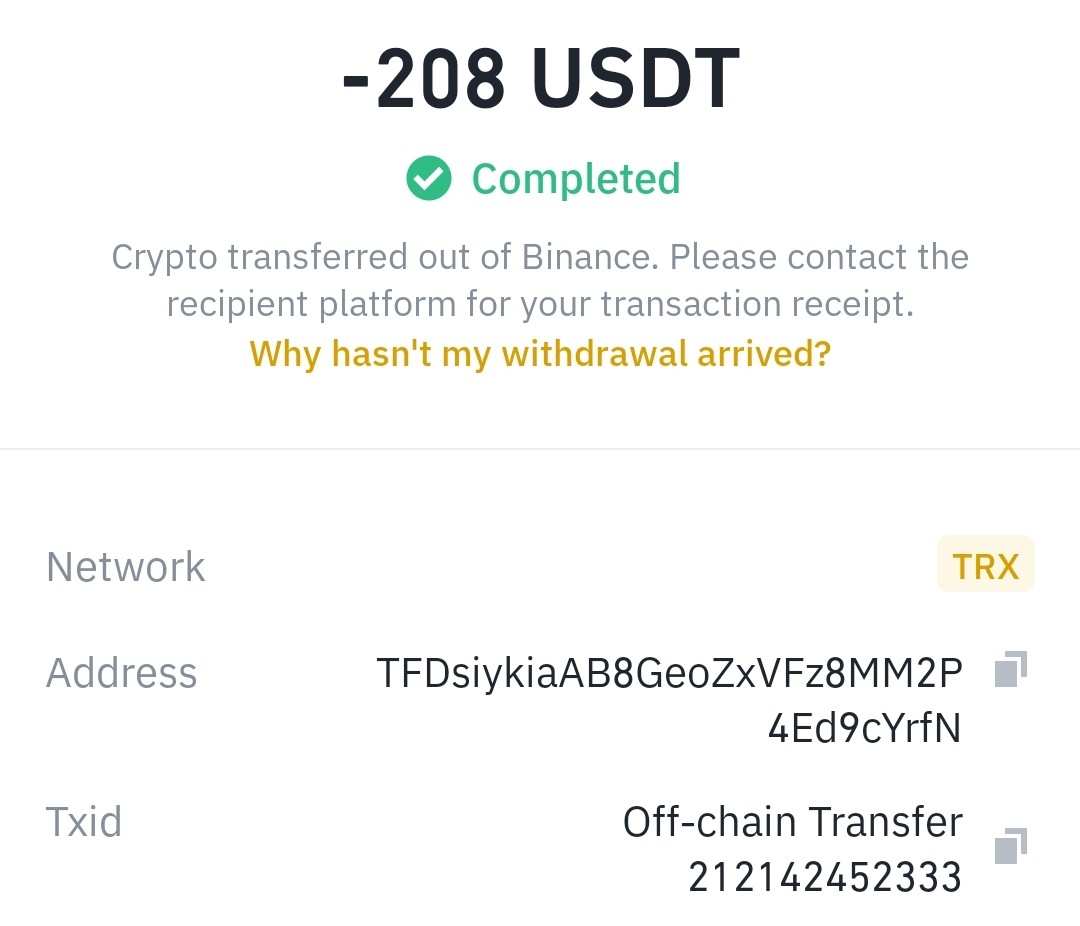Select the address text starting with TFDsiykia

(x=669, y=699)
